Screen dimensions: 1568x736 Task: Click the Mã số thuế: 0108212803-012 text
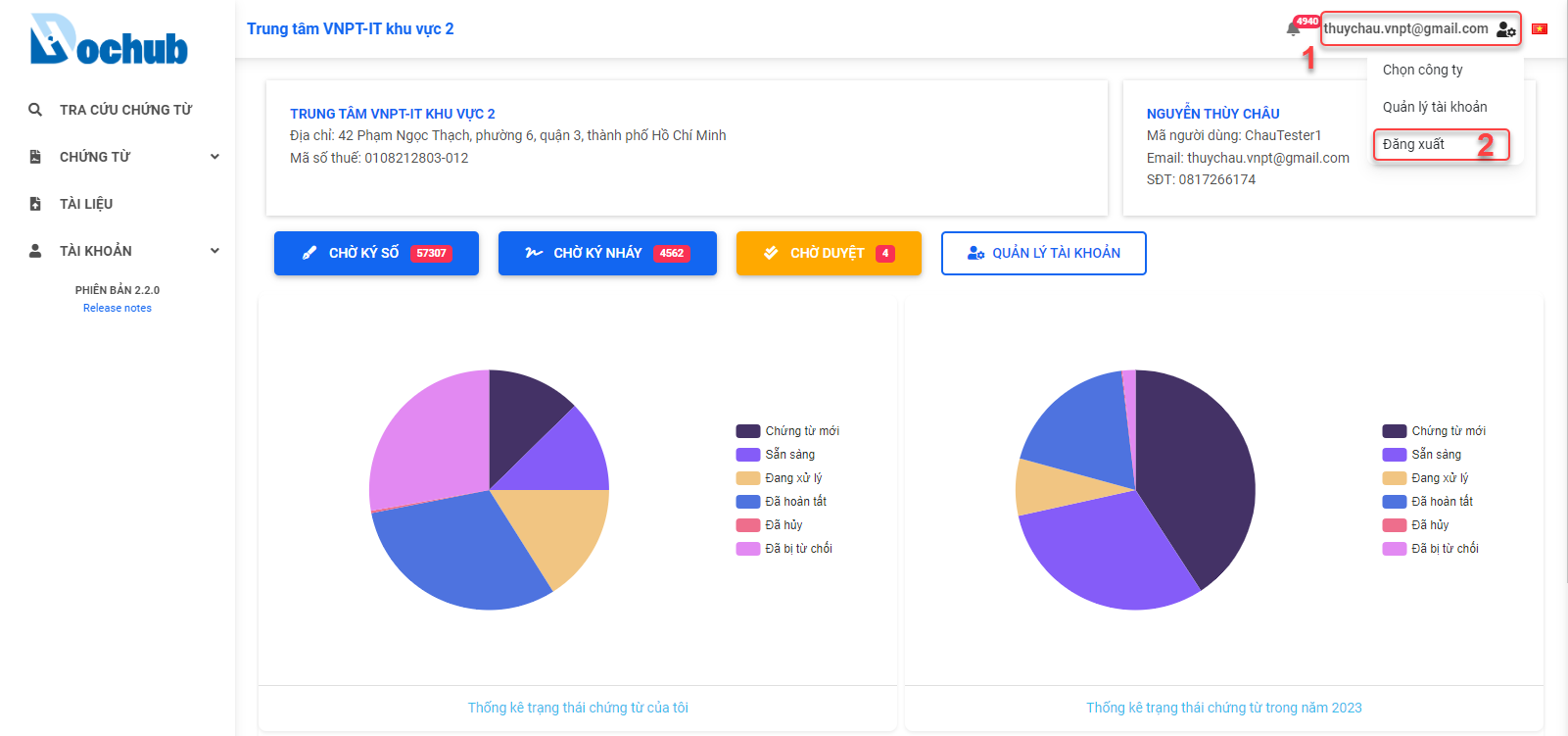(x=379, y=158)
